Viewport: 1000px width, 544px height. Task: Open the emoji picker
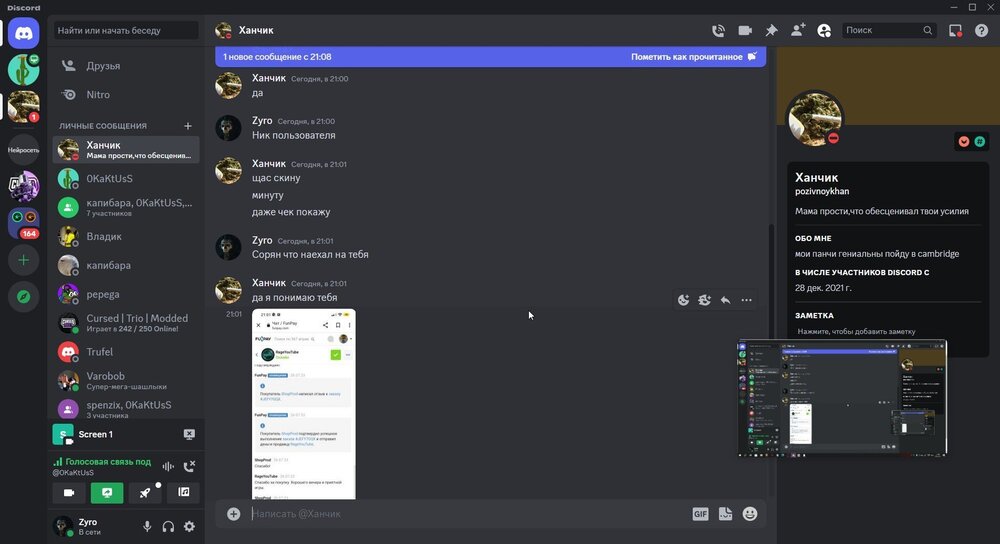coord(750,514)
